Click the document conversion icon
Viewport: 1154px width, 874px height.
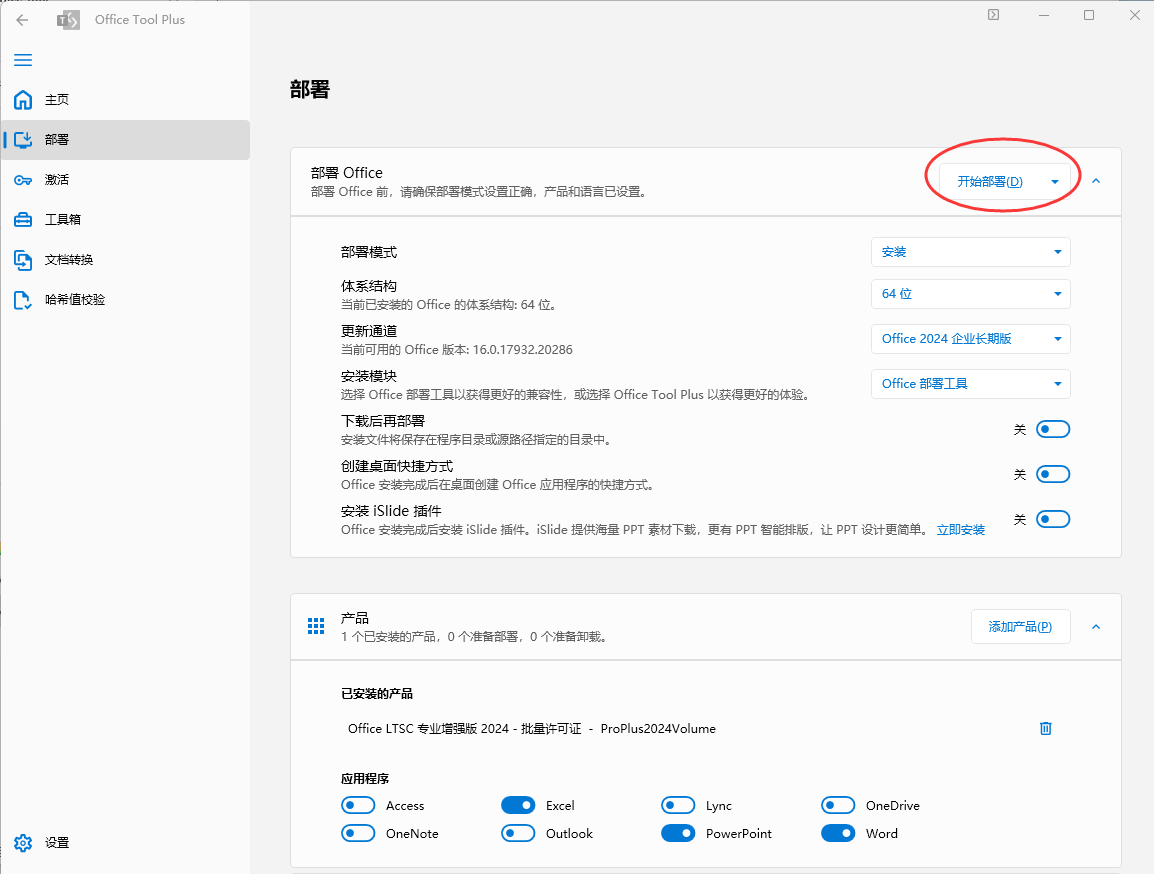(23, 260)
